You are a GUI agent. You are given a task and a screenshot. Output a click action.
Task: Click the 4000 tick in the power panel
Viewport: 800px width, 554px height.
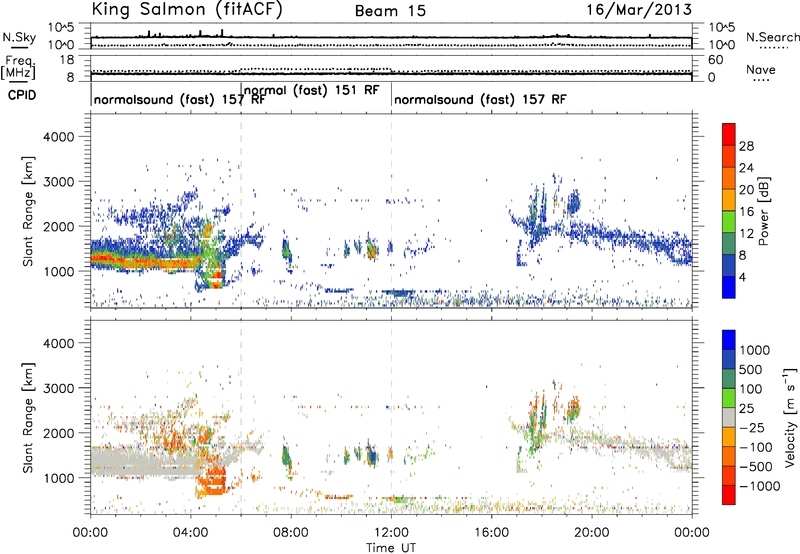58,137
